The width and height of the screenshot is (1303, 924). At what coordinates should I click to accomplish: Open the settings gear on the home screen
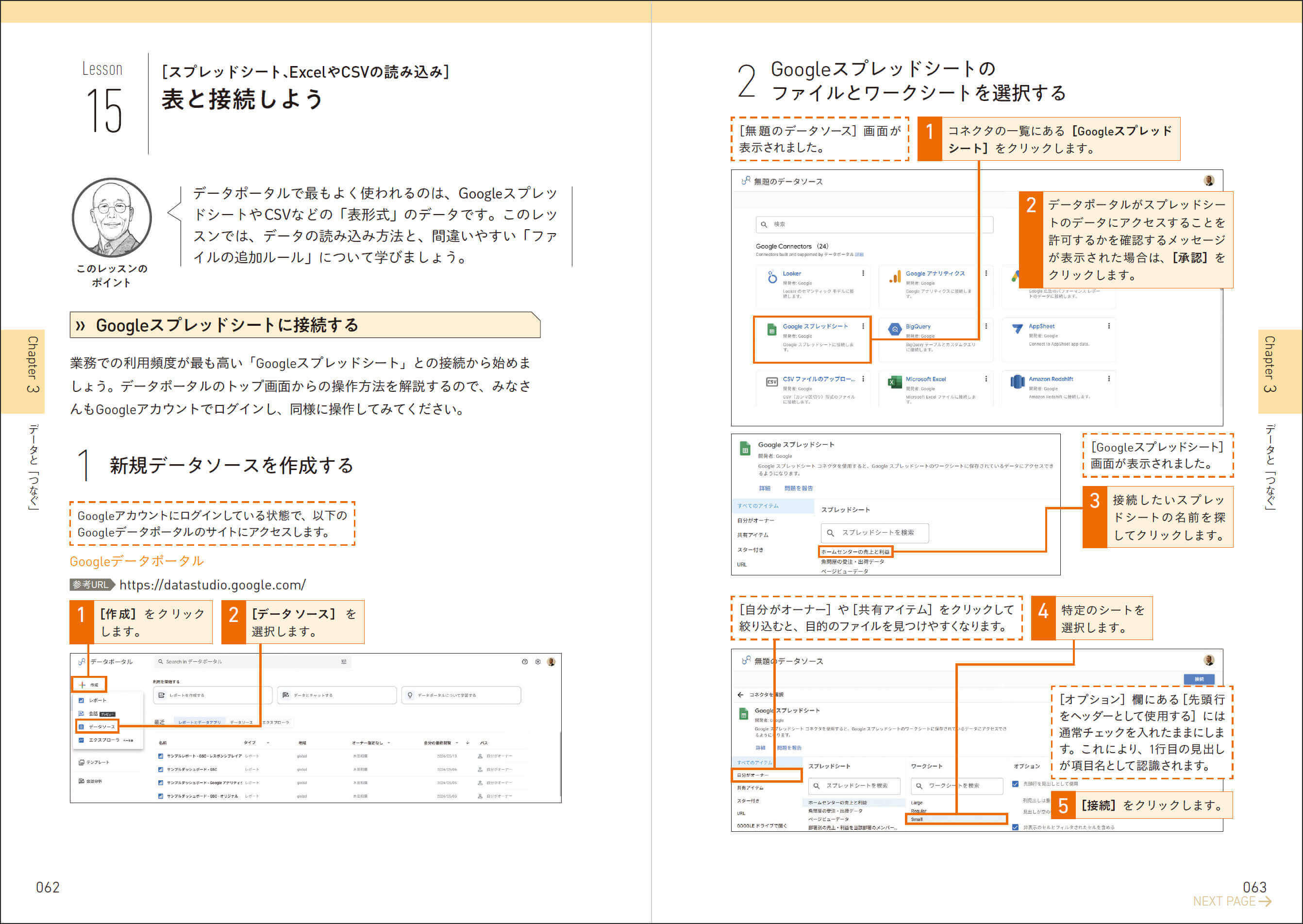pos(537,661)
